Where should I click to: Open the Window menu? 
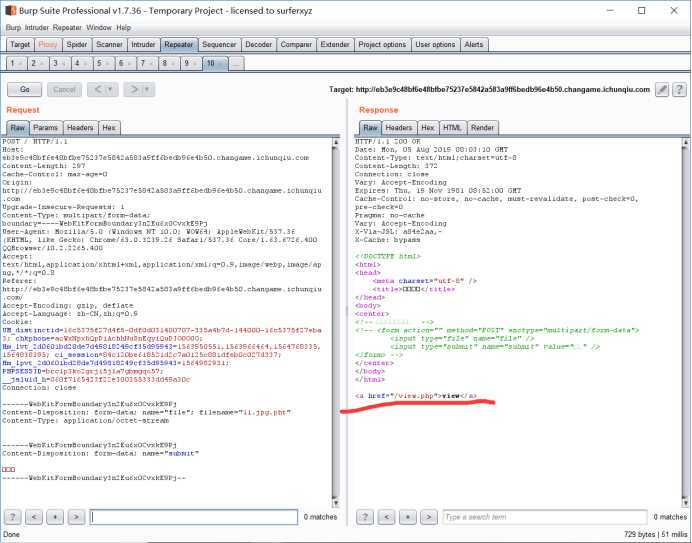coord(99,27)
